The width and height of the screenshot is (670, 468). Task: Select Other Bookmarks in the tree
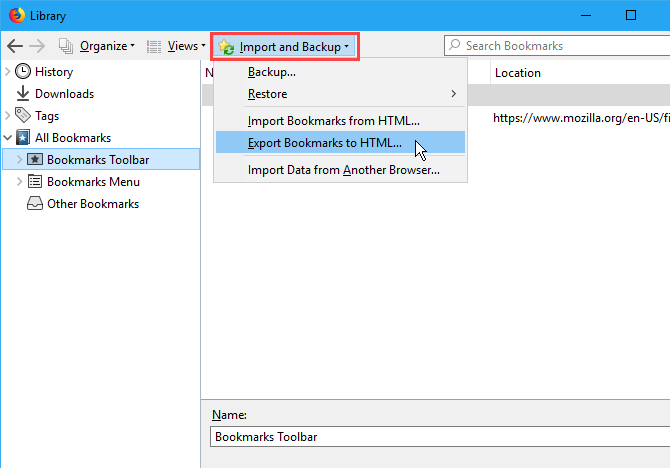(x=93, y=204)
